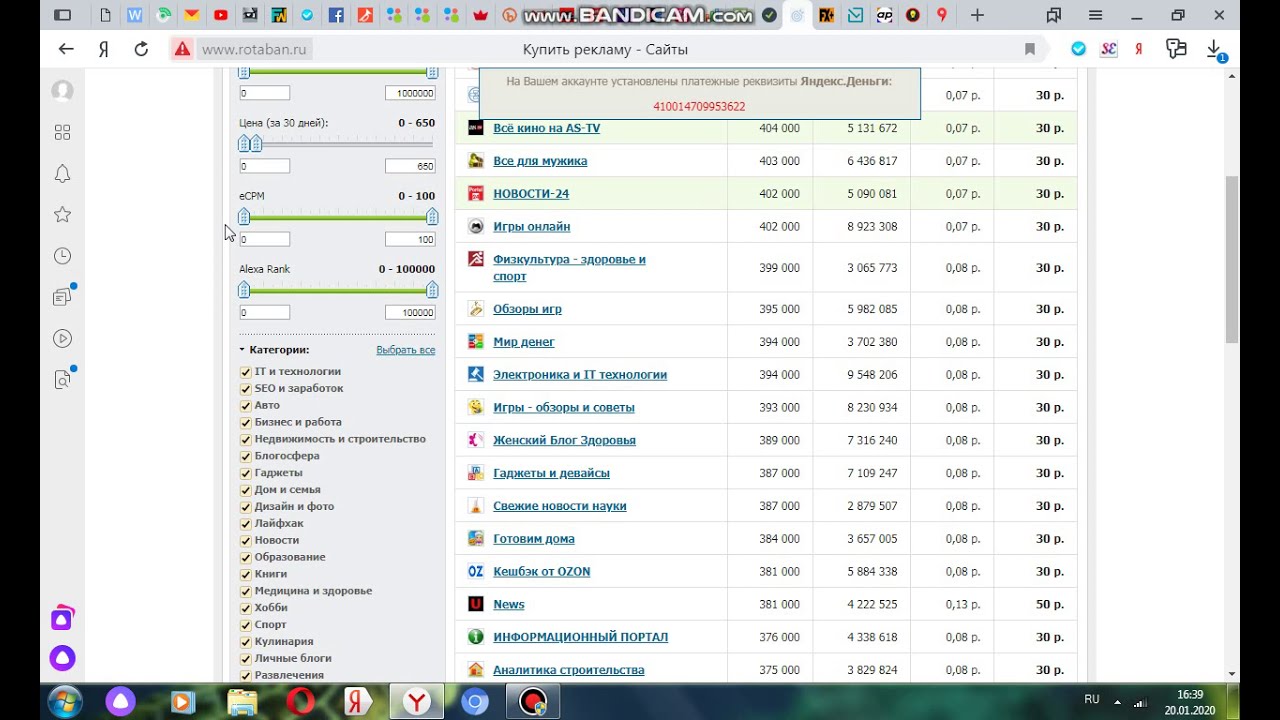The height and width of the screenshot is (720, 1280).
Task: Click the RU language indicator in tray
Action: click(x=1092, y=700)
